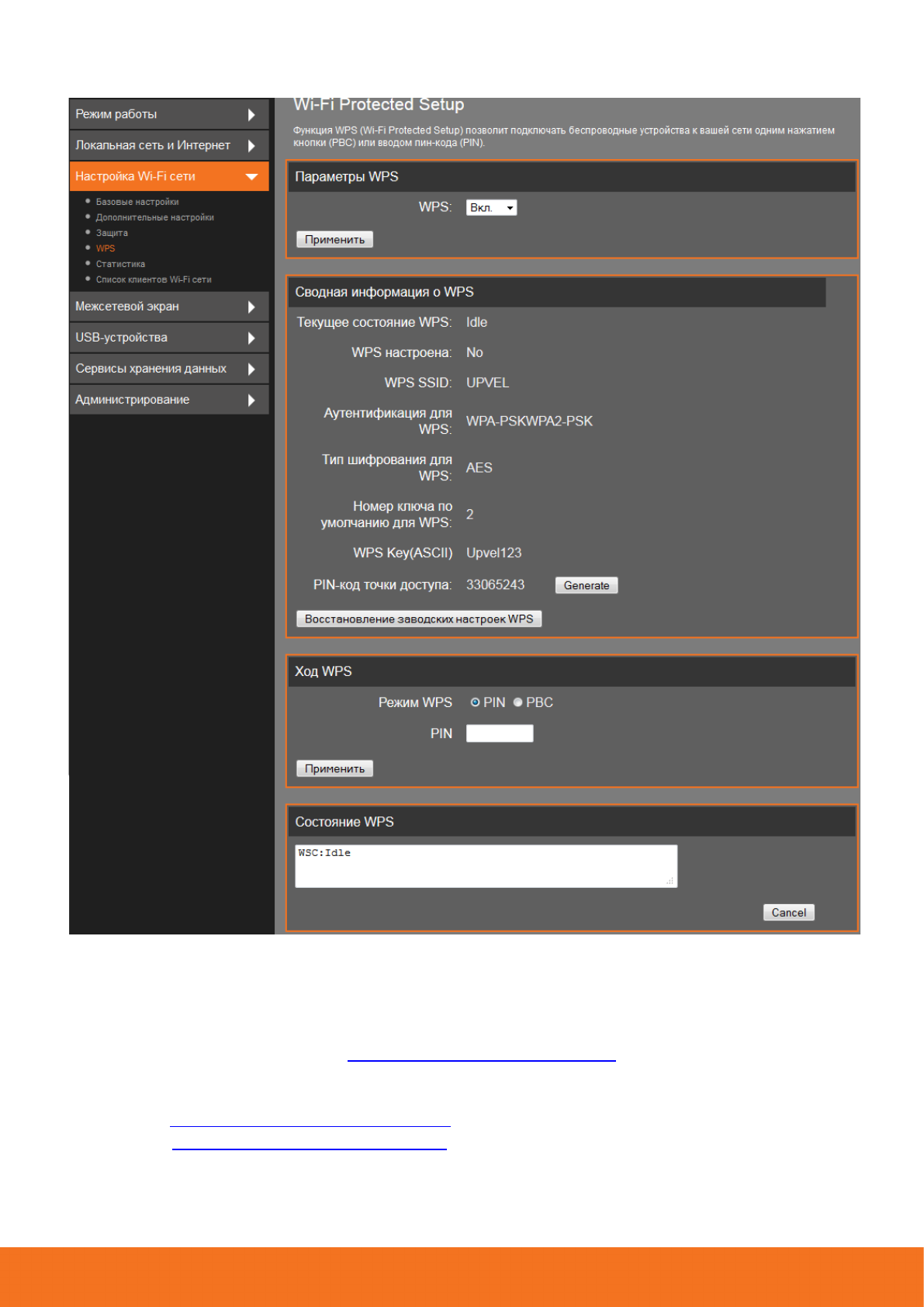The width and height of the screenshot is (924, 1307).
Task: Go to Защита submenu item
Action: pos(112,233)
